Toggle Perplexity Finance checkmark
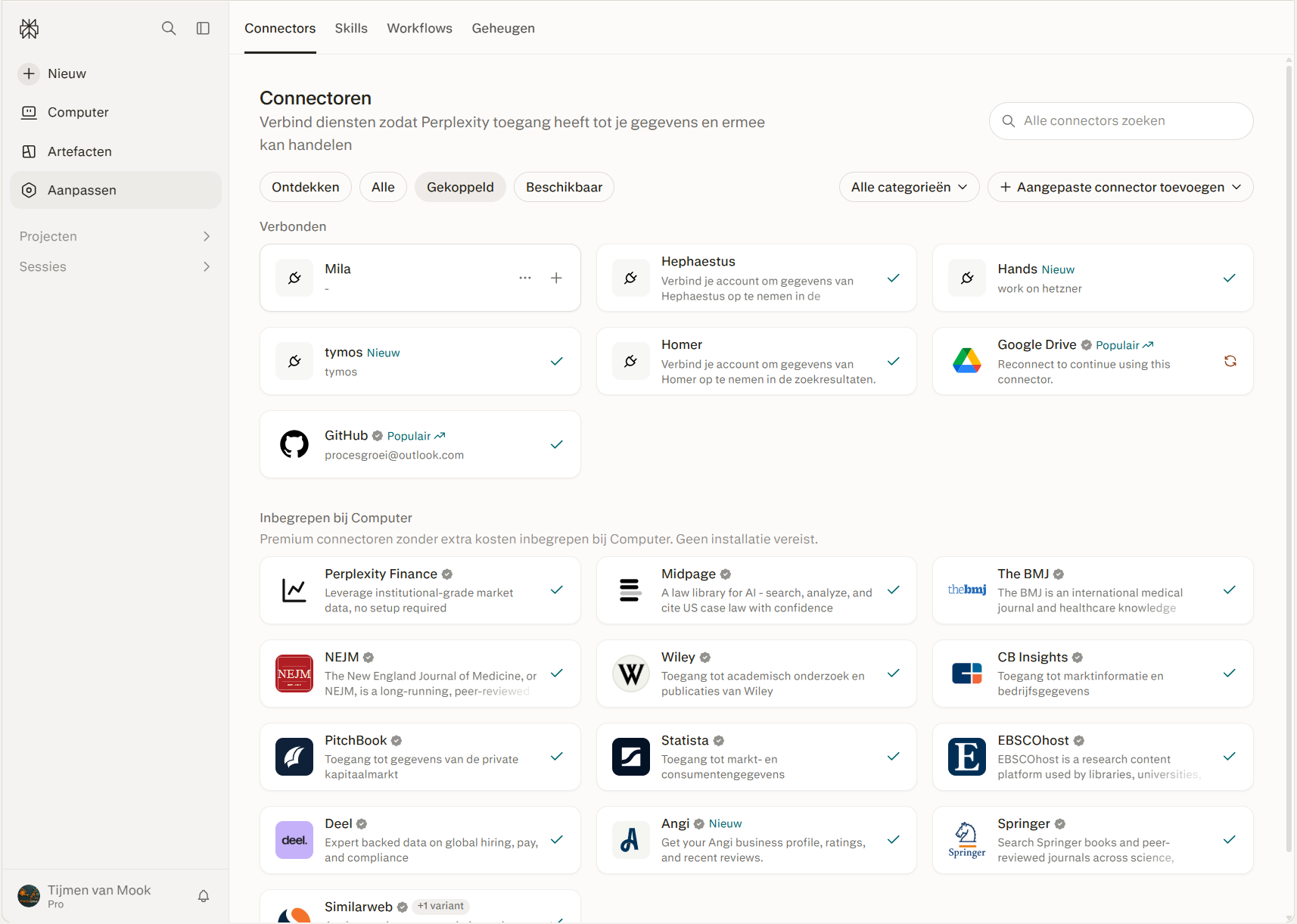Screen dimensions: 1297x924 click(x=556, y=590)
